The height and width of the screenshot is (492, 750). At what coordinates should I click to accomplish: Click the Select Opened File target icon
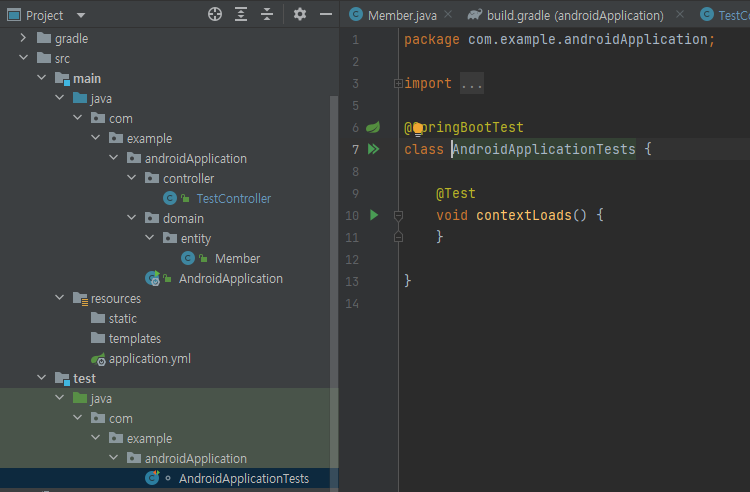click(x=215, y=15)
